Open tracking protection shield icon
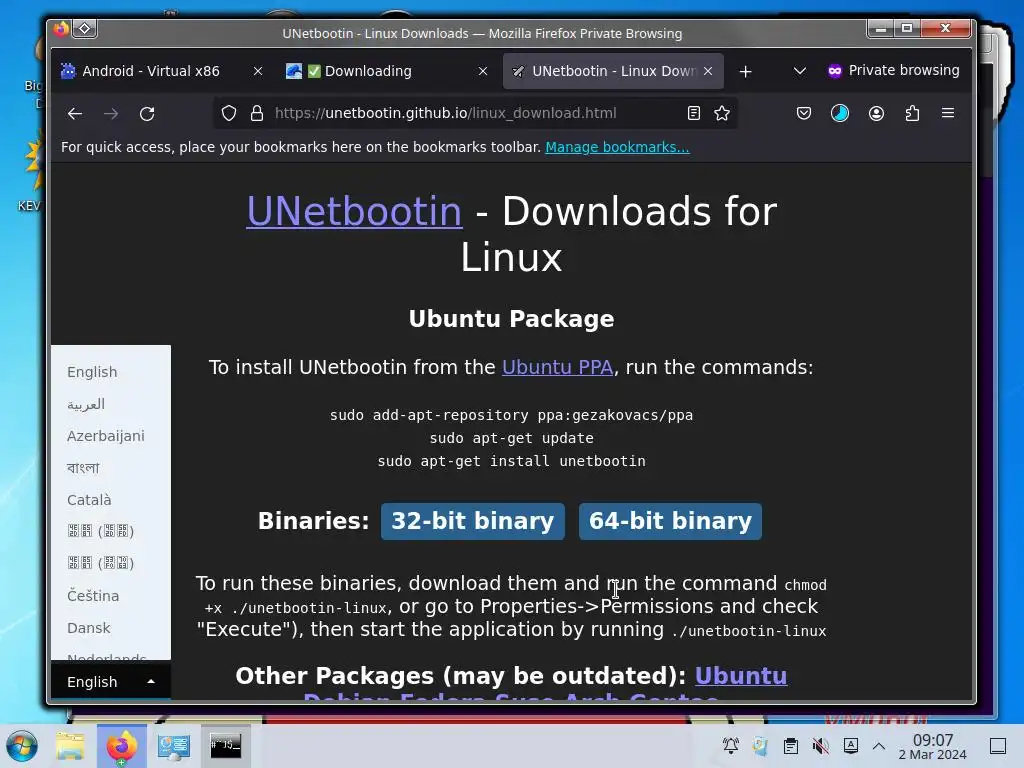1024x768 pixels. coord(229,113)
